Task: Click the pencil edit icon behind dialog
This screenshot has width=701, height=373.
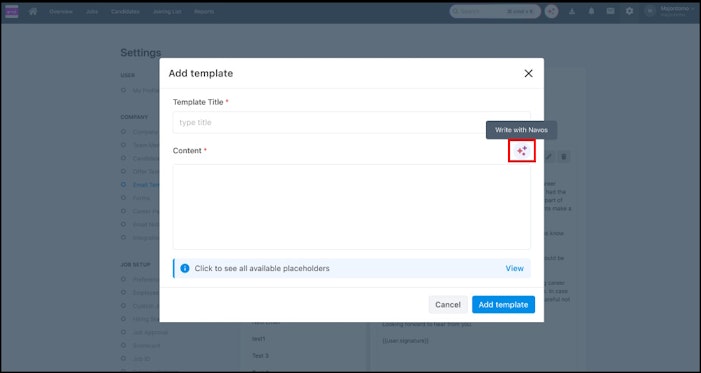Action: (x=549, y=157)
